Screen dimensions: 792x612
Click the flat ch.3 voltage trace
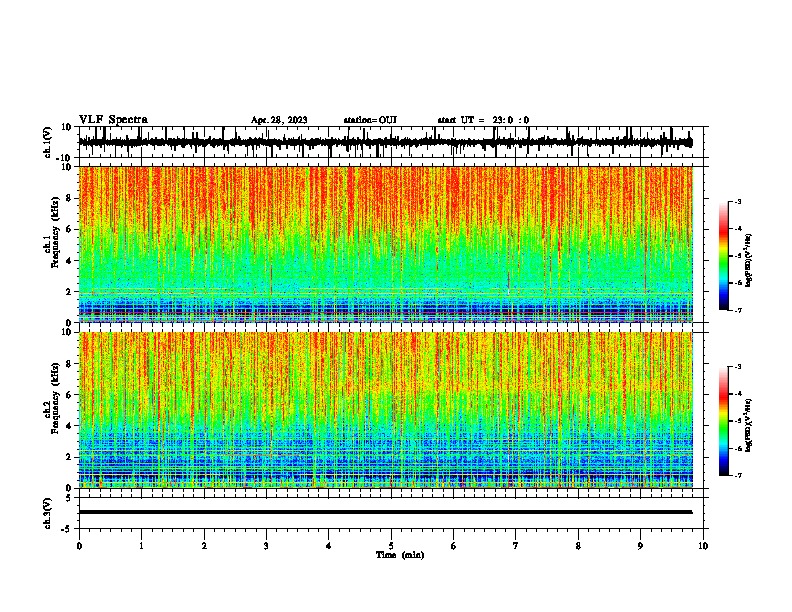tap(385, 512)
